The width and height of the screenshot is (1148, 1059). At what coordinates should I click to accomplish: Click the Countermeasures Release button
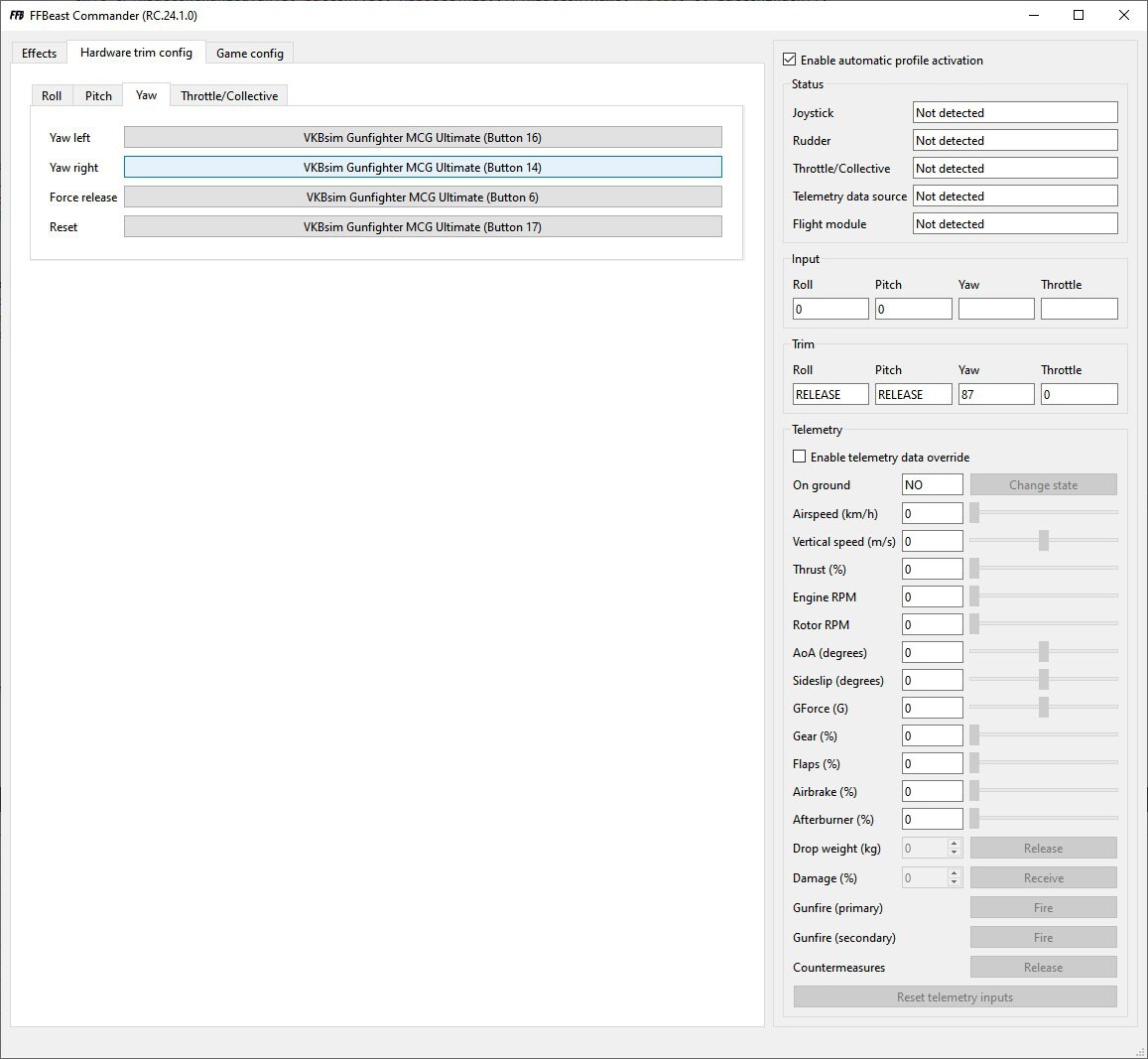[x=1043, y=968]
